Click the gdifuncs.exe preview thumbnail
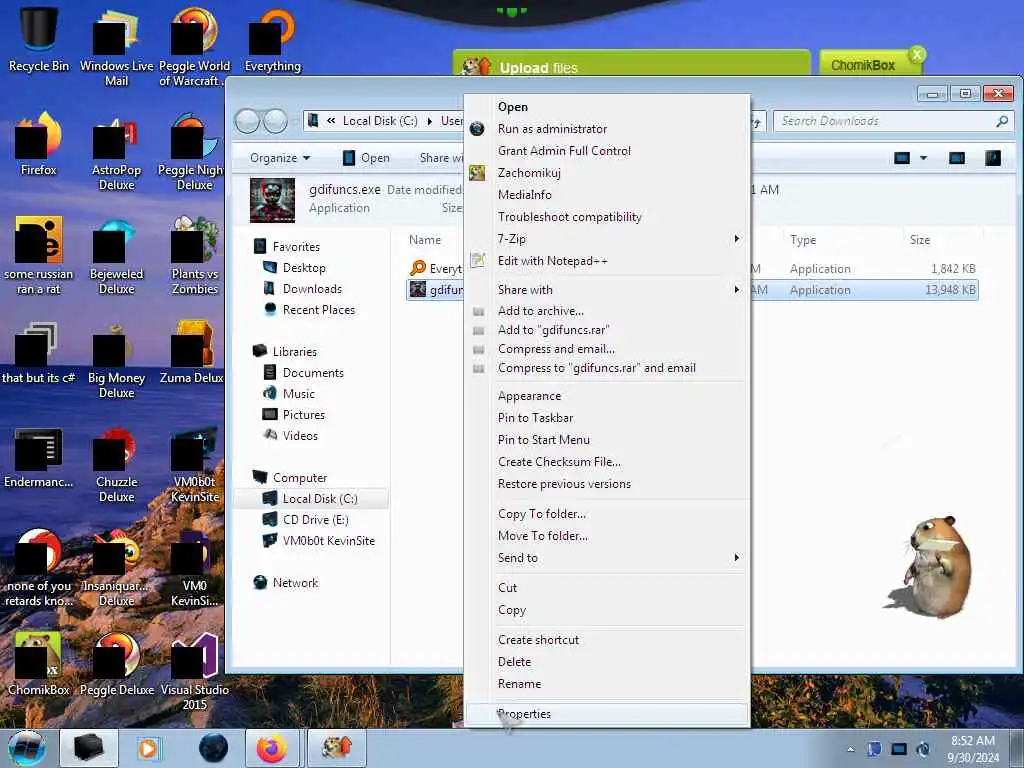The width and height of the screenshot is (1024, 768). [x=272, y=200]
